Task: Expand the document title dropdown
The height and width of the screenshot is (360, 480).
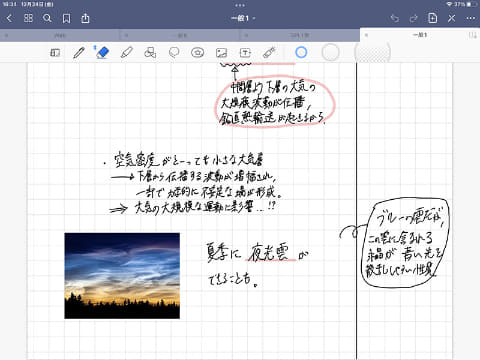Action: point(243,18)
